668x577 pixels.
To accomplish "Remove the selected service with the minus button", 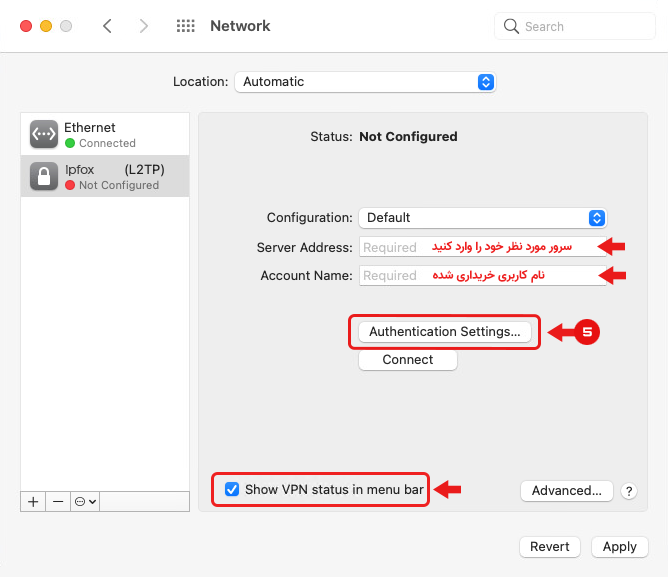I will pyautogui.click(x=58, y=502).
